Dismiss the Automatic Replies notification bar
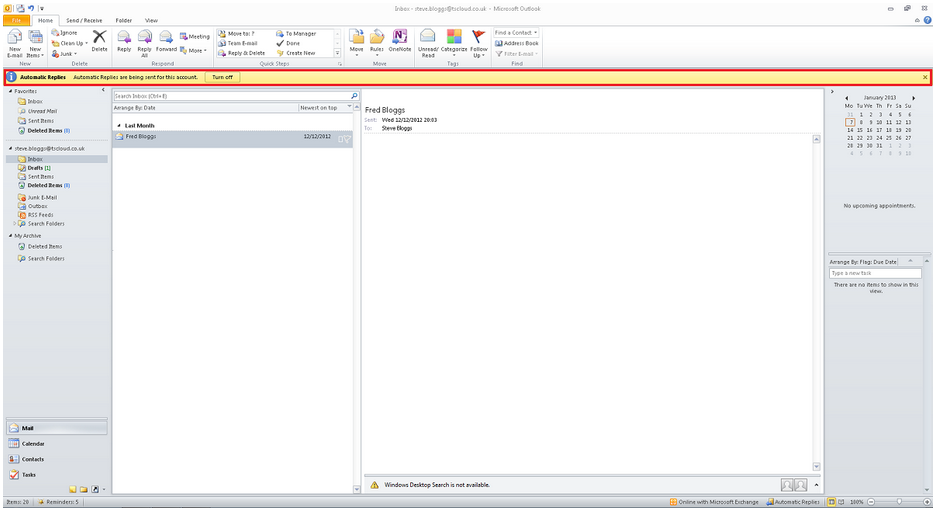This screenshot has width=936, height=511. click(925, 77)
